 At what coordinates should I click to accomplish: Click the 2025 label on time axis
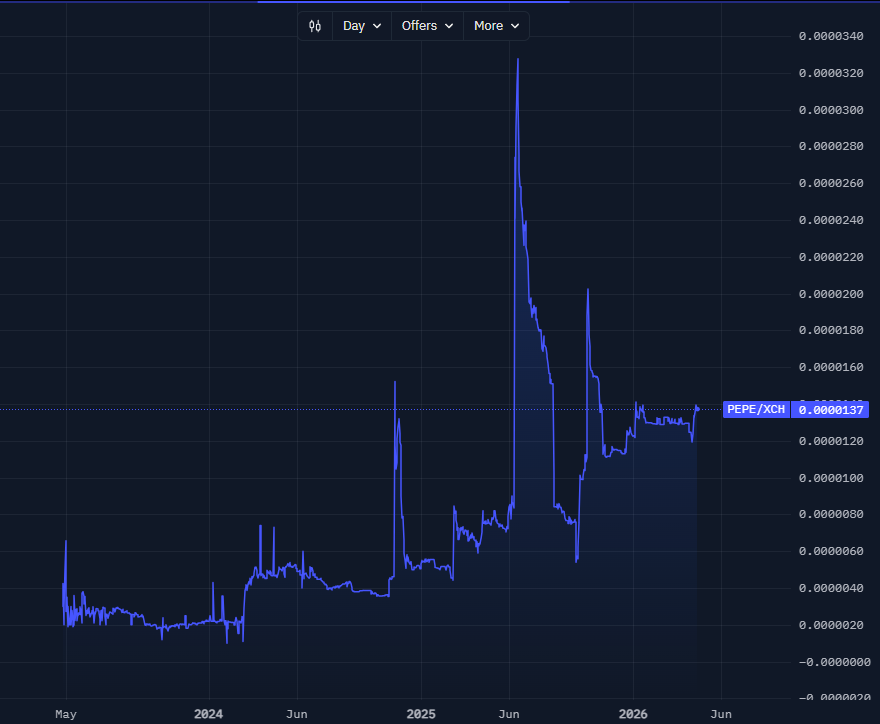tap(421, 714)
